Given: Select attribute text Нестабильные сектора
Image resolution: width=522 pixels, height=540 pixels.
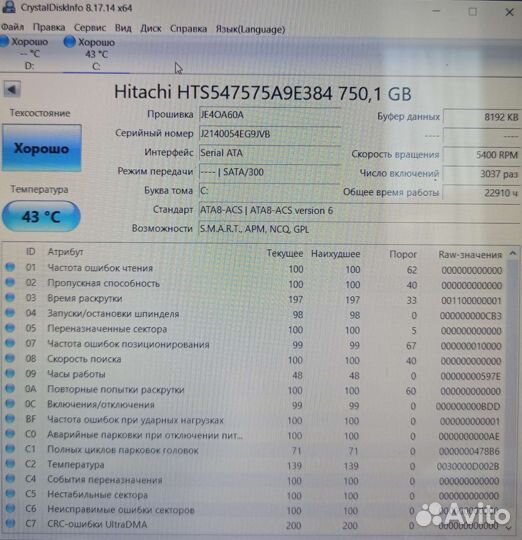Looking at the screenshot, I should coord(97,495).
